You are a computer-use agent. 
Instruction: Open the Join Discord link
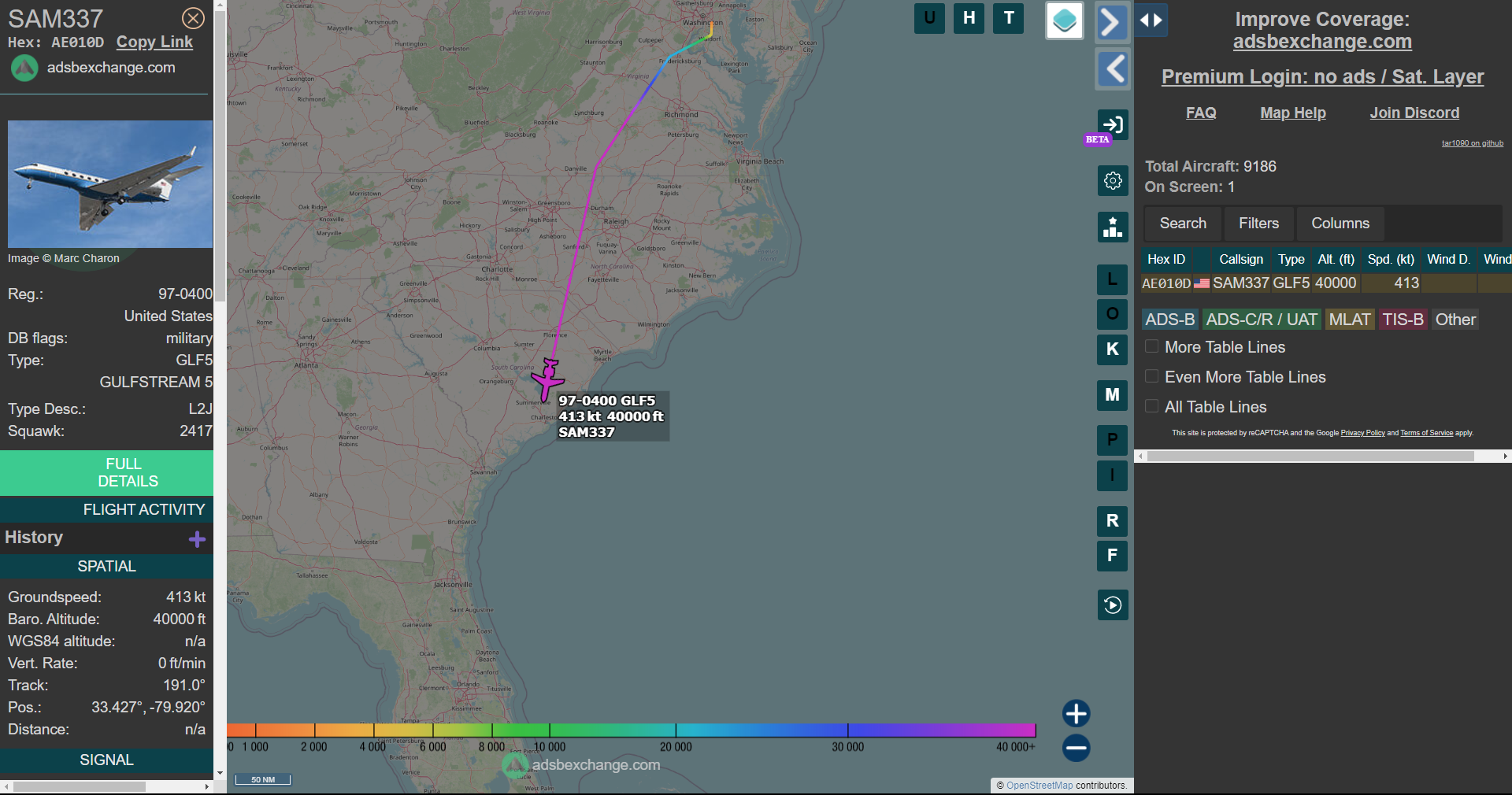coord(1414,113)
